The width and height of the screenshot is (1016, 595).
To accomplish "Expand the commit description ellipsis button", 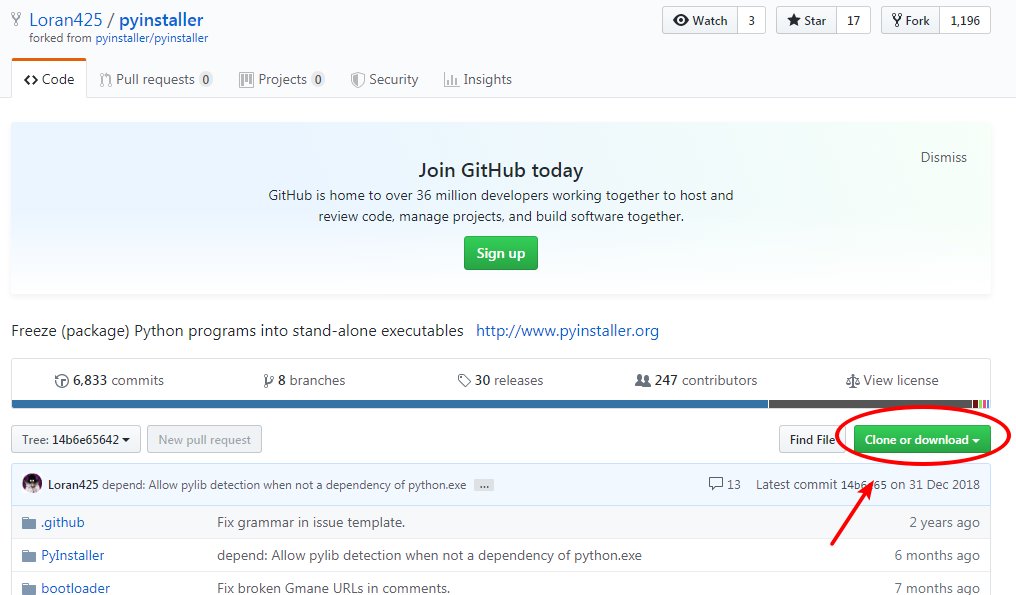I will 484,485.
